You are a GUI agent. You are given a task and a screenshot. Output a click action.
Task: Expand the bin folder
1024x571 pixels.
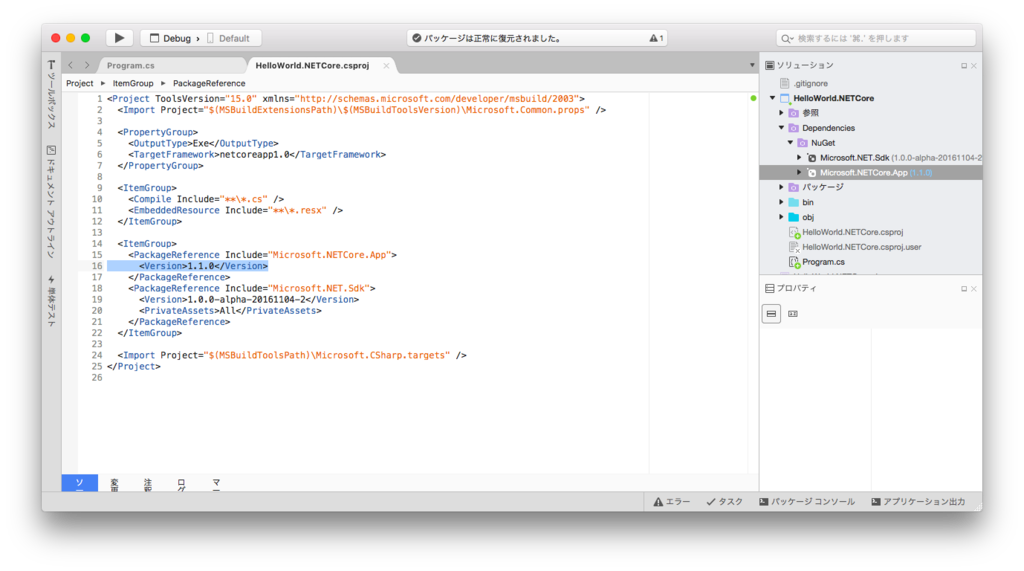click(781, 202)
